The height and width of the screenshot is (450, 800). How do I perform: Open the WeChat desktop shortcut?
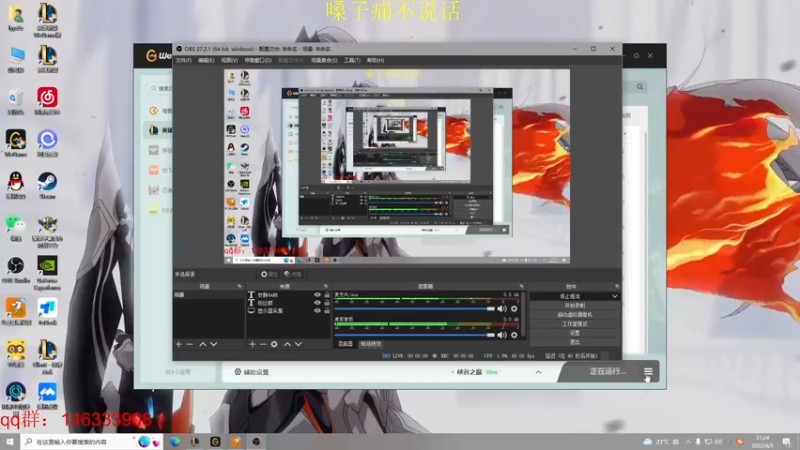pos(16,228)
